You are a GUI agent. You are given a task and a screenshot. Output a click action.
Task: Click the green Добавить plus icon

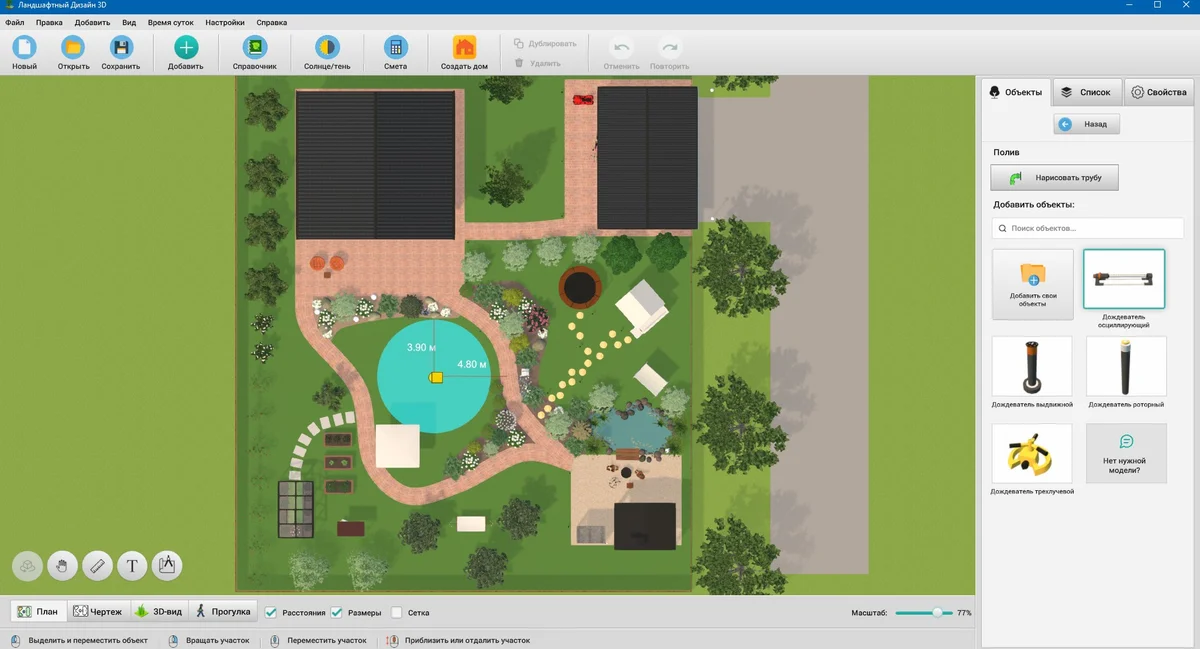click(186, 47)
